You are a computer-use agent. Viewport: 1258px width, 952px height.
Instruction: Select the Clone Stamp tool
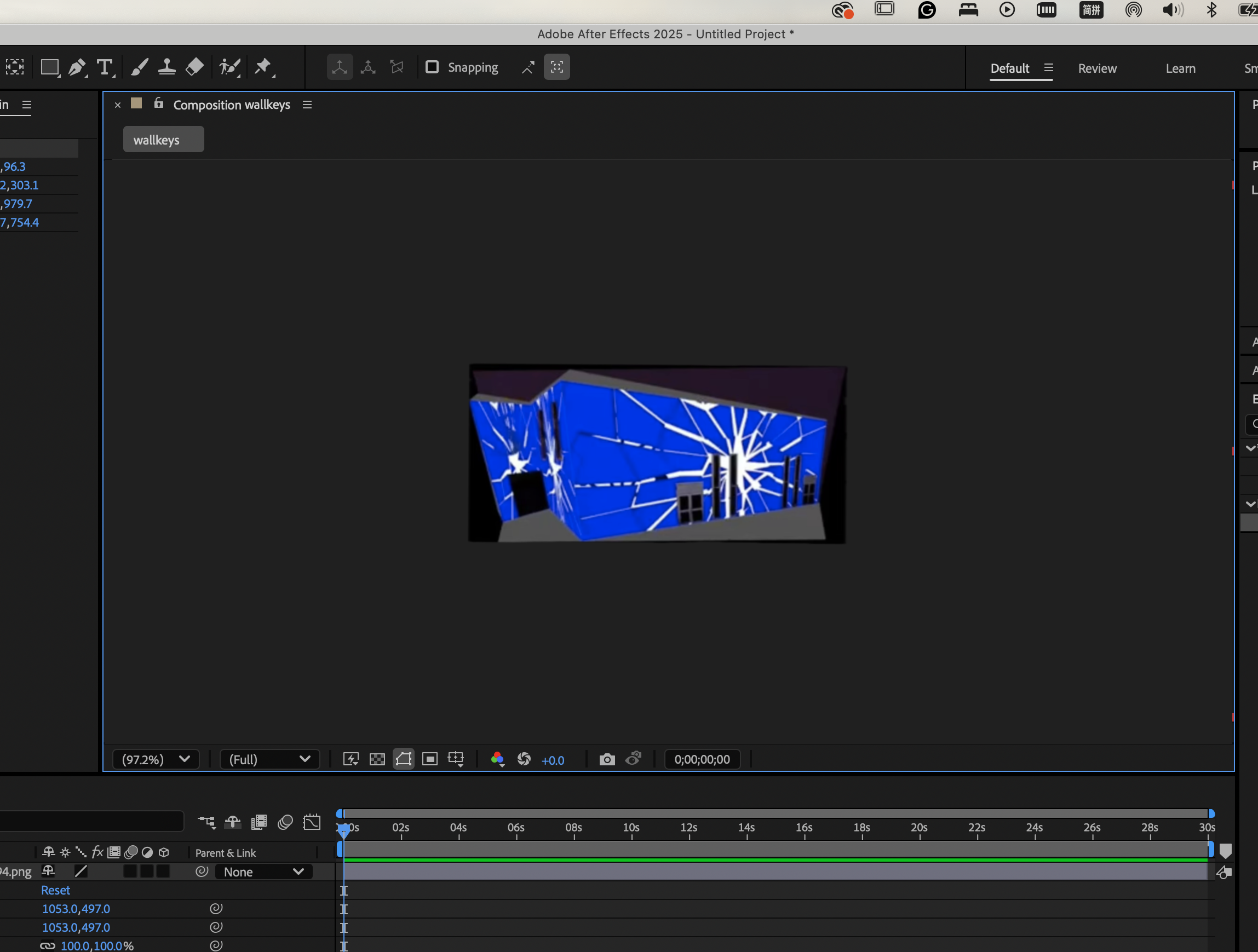coord(166,68)
